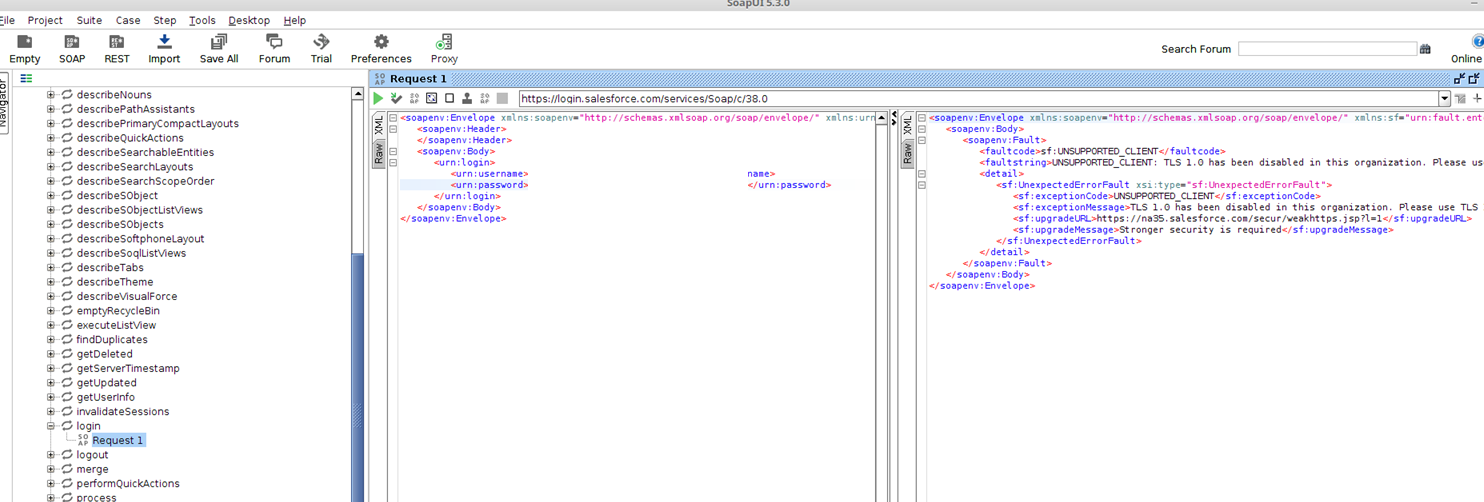Open the Case menu

pyautogui.click(x=128, y=20)
